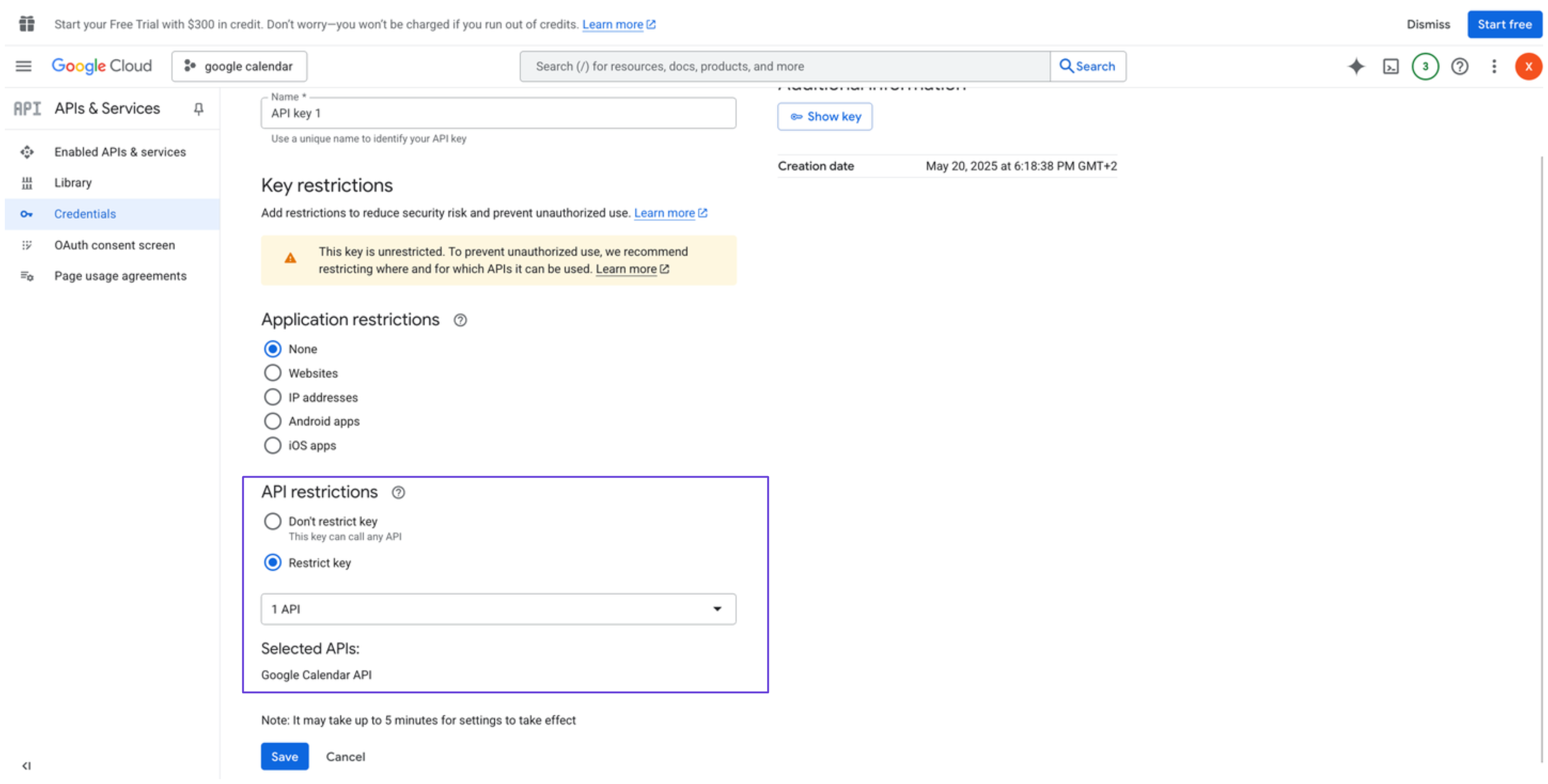This screenshot has width=1548, height=784.
Task: Select the Websites application restriction
Action: [273, 373]
